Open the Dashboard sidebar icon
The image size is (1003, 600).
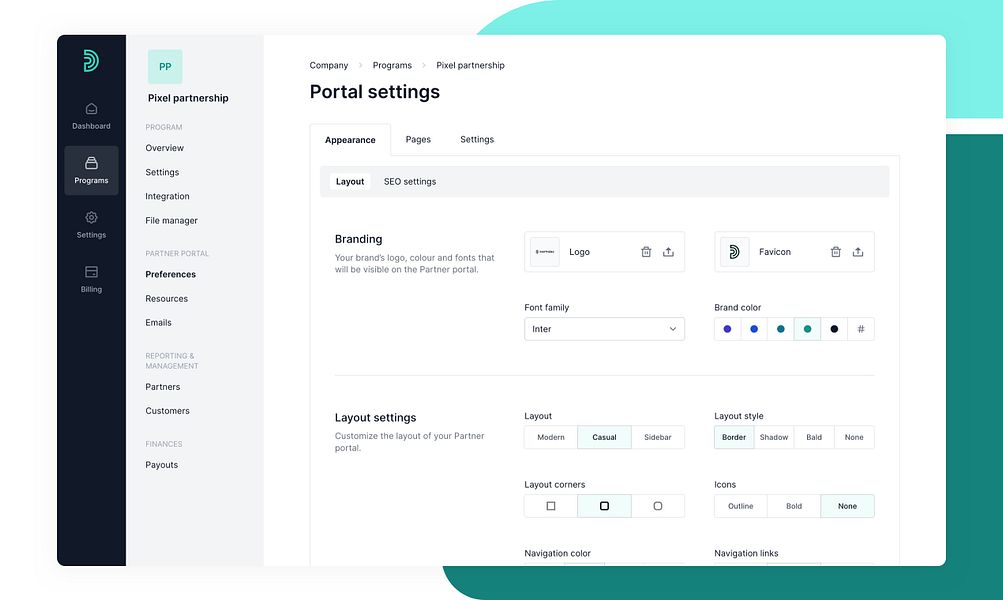pos(91,116)
